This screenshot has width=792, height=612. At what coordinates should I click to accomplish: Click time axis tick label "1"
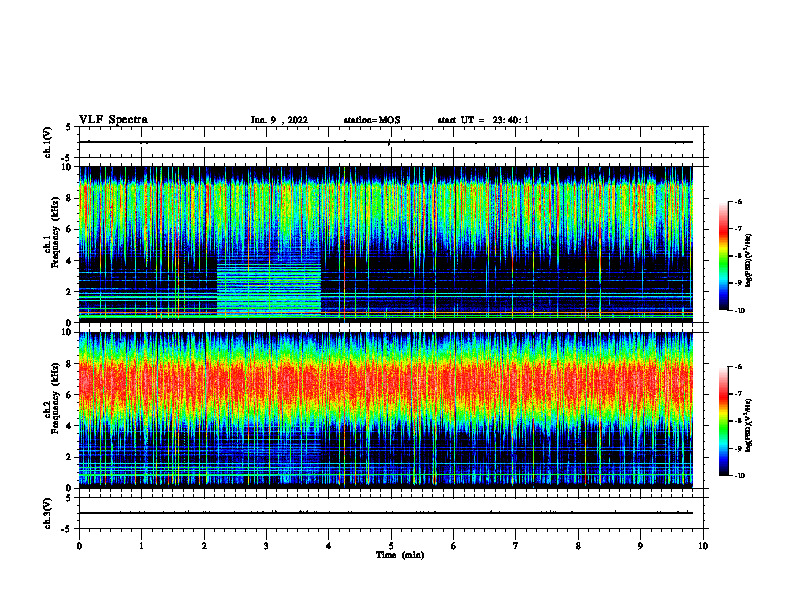point(141,546)
